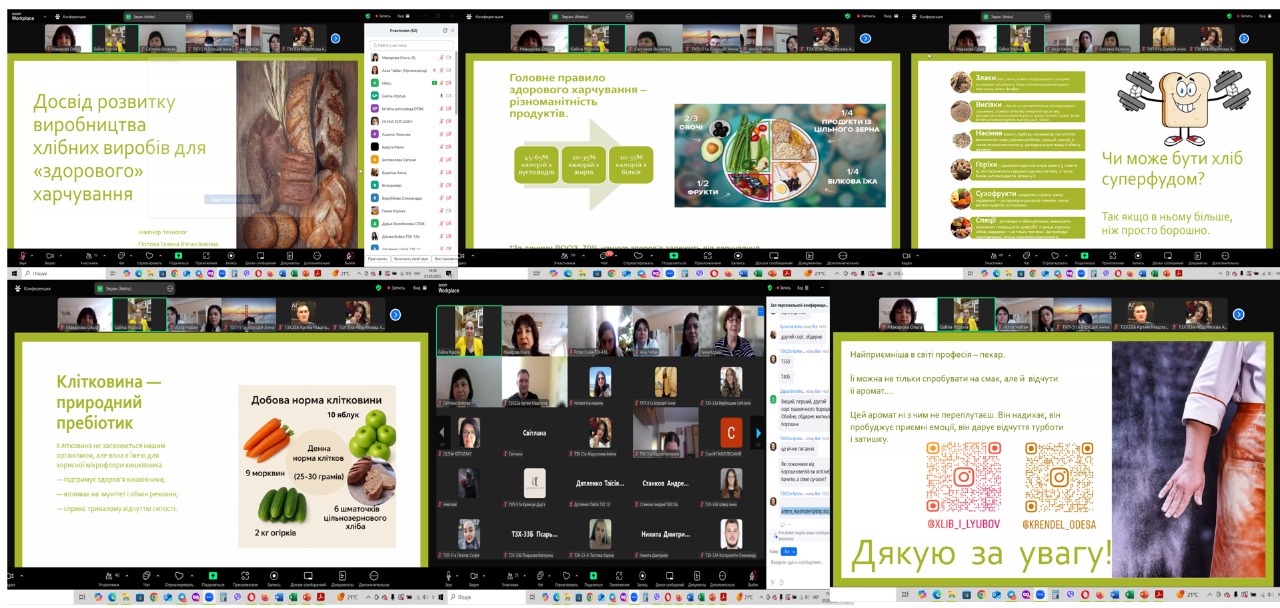The height and width of the screenshot is (608, 1280).
Task: Click 'Пригласить' button under participants list
Action: [x=377, y=258]
